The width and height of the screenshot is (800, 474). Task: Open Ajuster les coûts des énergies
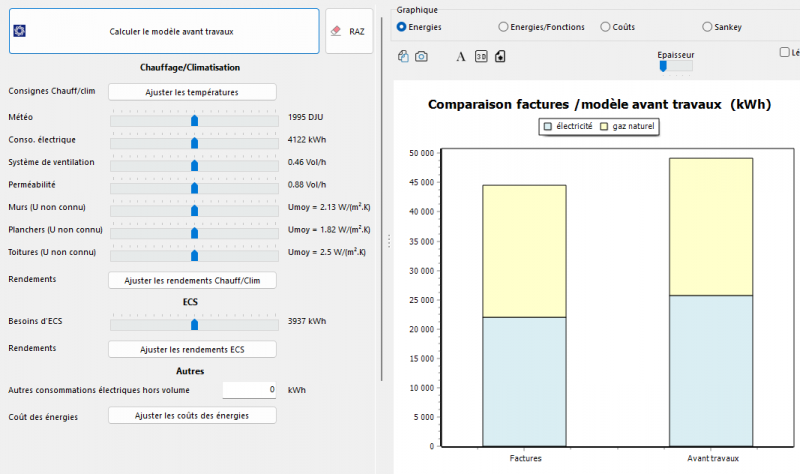[x=192, y=415]
